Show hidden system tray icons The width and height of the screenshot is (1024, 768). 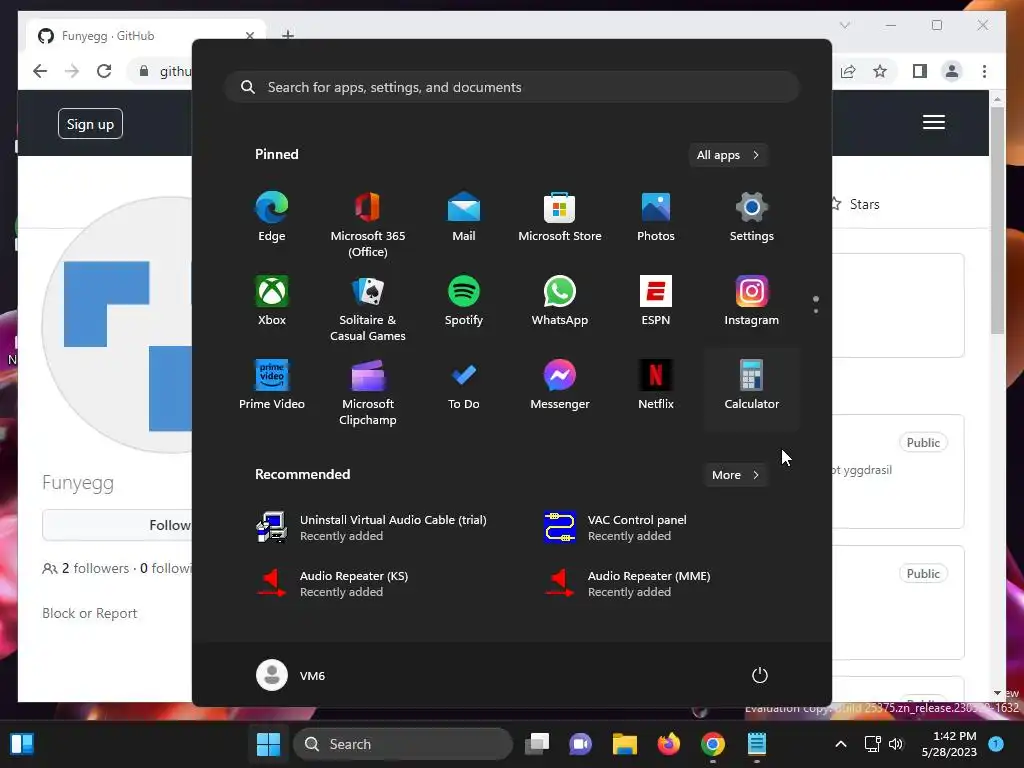[x=841, y=744]
